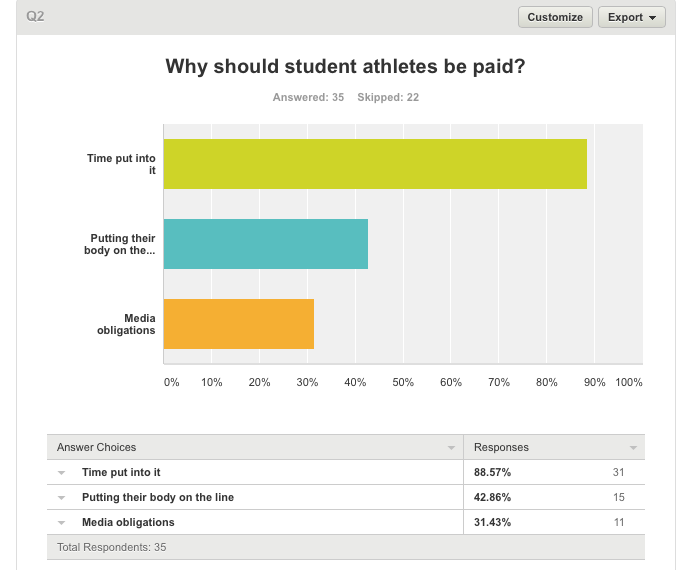Expand the 'Time put into it' row arrow
Viewport: 685px width, 570px height.
[x=62, y=473]
